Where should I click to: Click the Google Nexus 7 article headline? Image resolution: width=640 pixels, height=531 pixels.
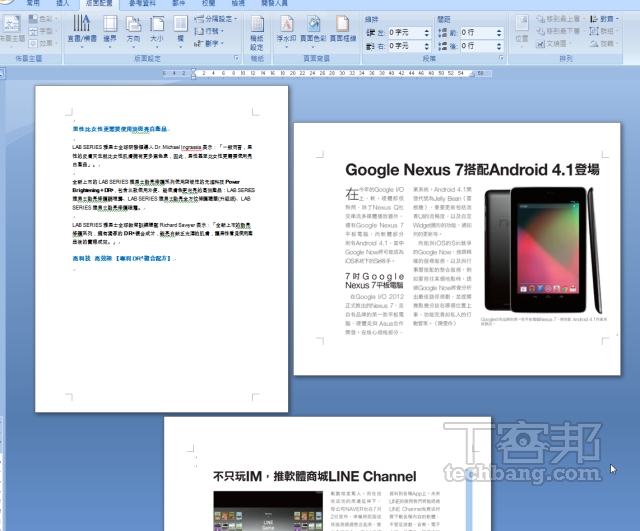(472, 169)
